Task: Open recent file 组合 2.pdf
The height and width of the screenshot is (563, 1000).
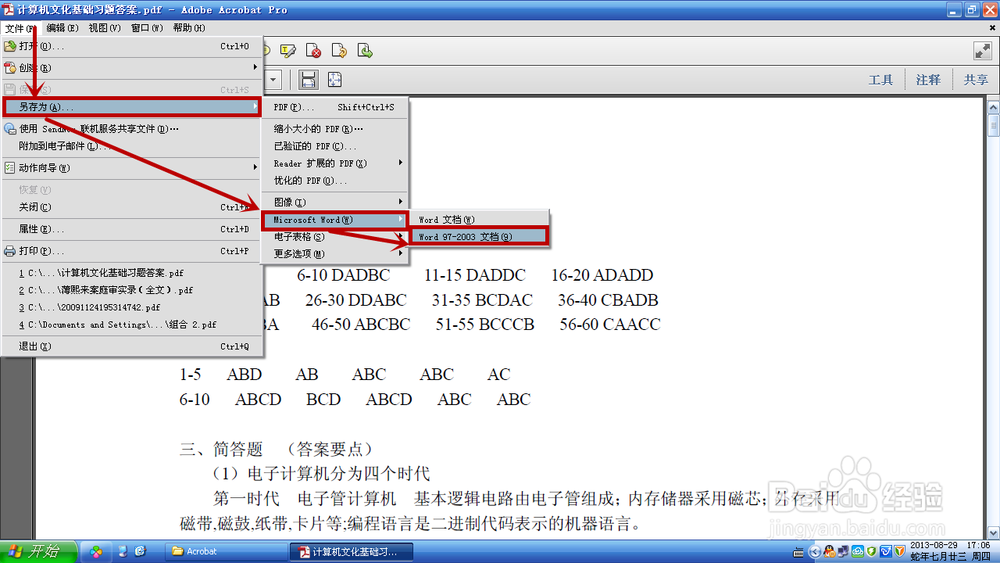Action: tap(131, 325)
